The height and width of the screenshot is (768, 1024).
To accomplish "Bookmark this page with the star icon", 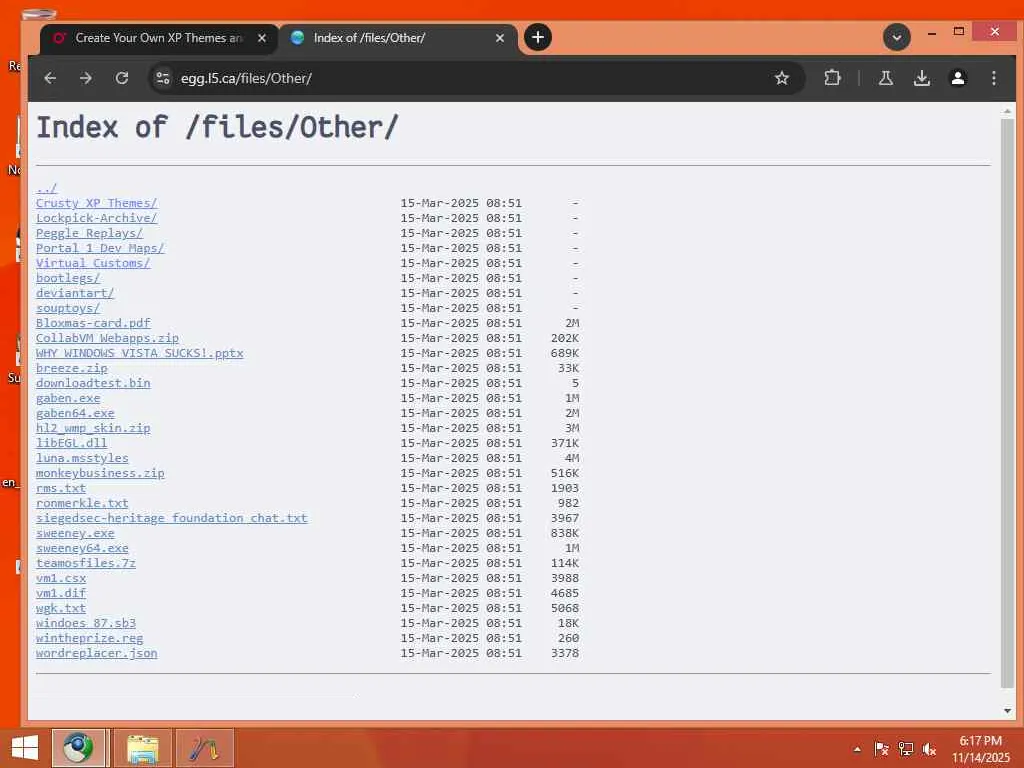I will click(782, 78).
